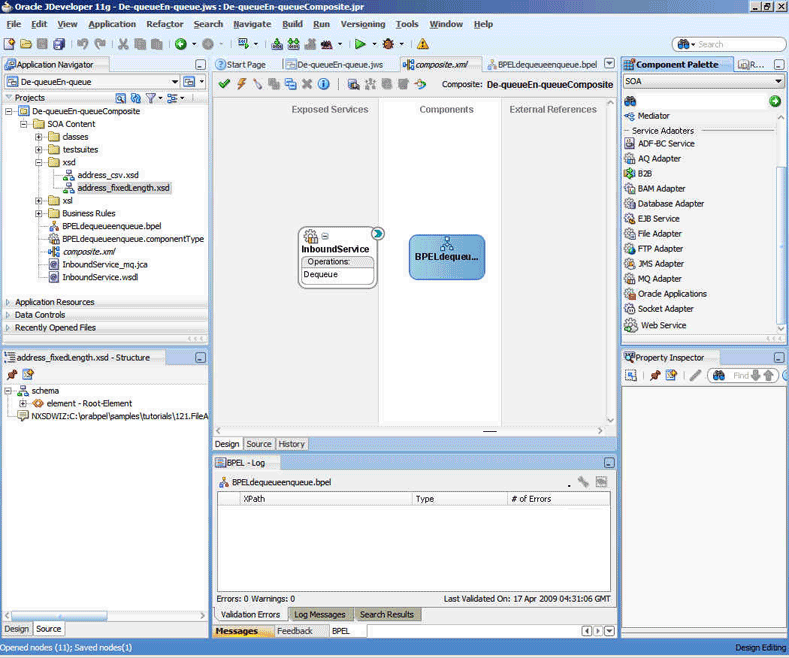Expand the Business Rules folder
789x658 pixels.
(x=39, y=213)
